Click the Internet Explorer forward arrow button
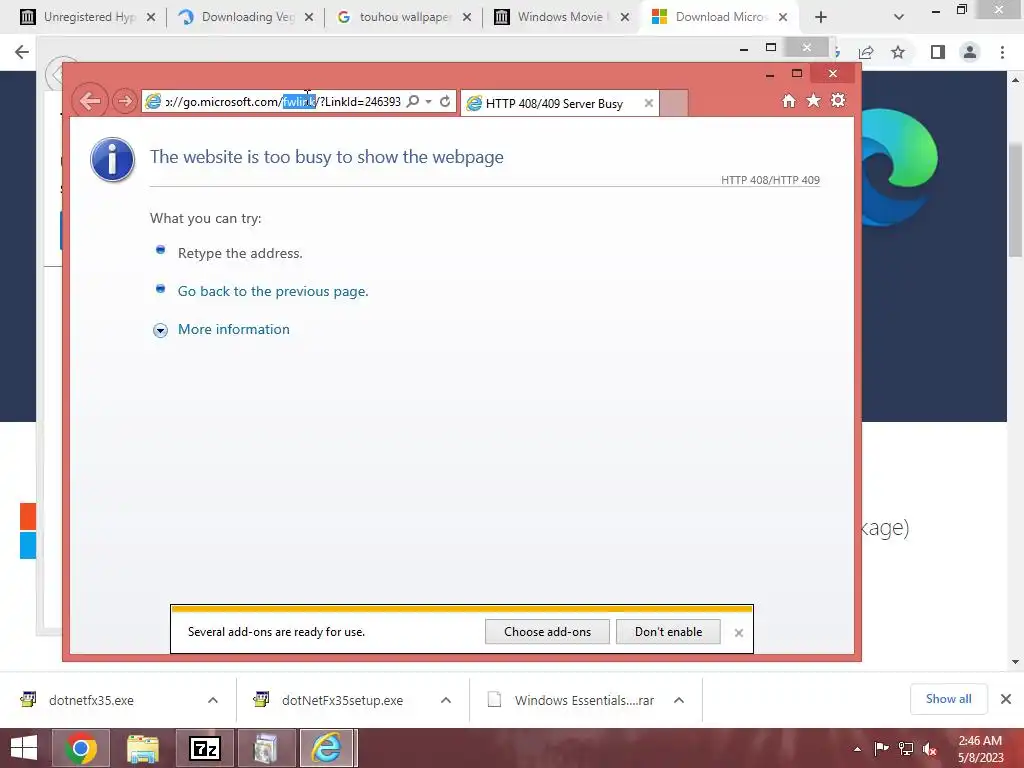Image resolution: width=1024 pixels, height=768 pixels. pyautogui.click(x=124, y=101)
